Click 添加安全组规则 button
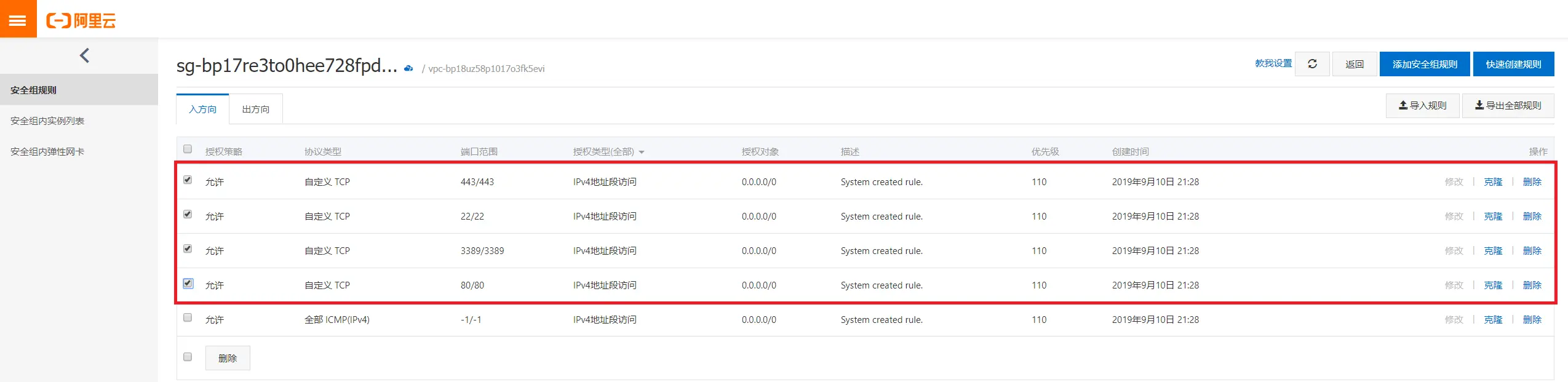 tap(1425, 64)
